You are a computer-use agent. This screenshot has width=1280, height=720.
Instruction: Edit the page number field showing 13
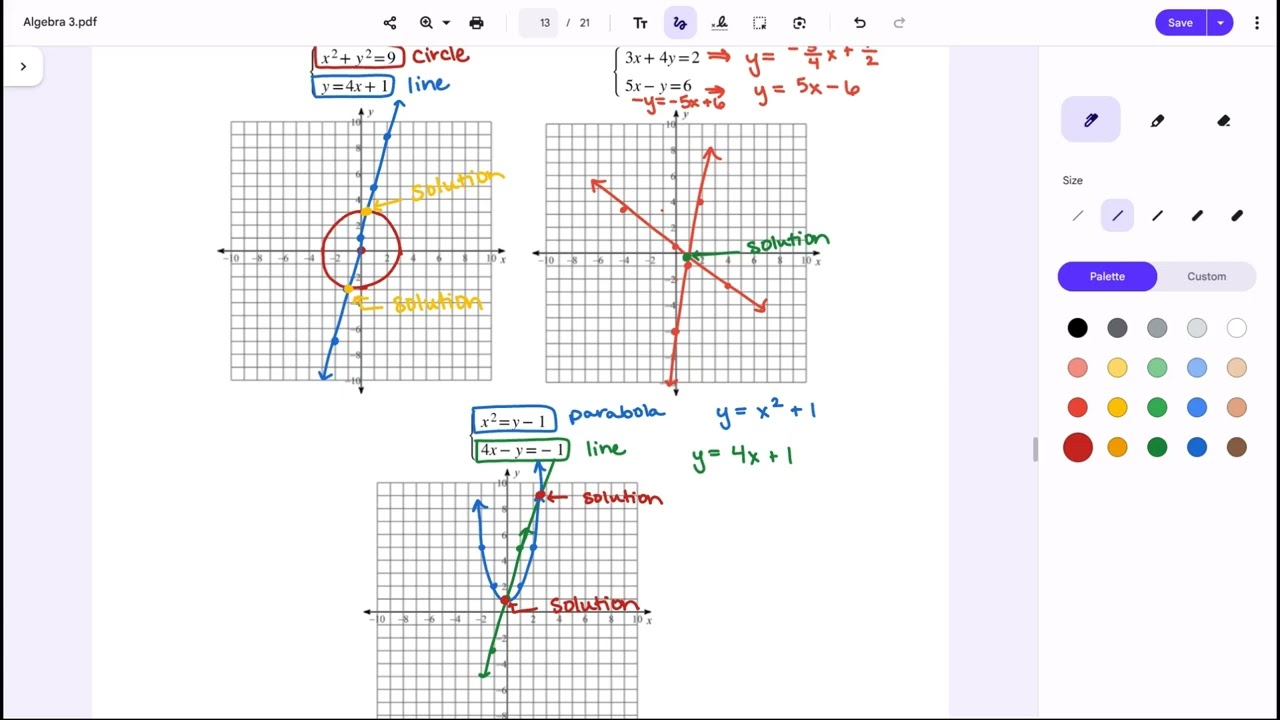pyautogui.click(x=539, y=22)
